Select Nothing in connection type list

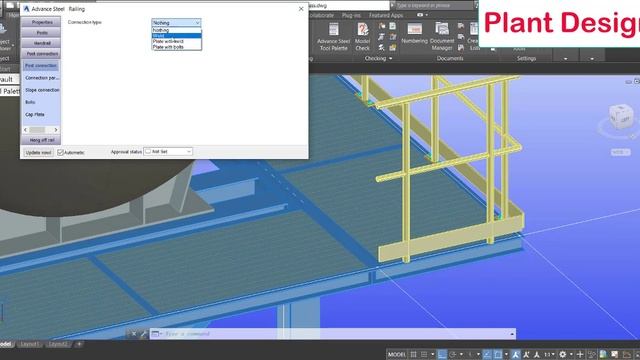(176, 30)
